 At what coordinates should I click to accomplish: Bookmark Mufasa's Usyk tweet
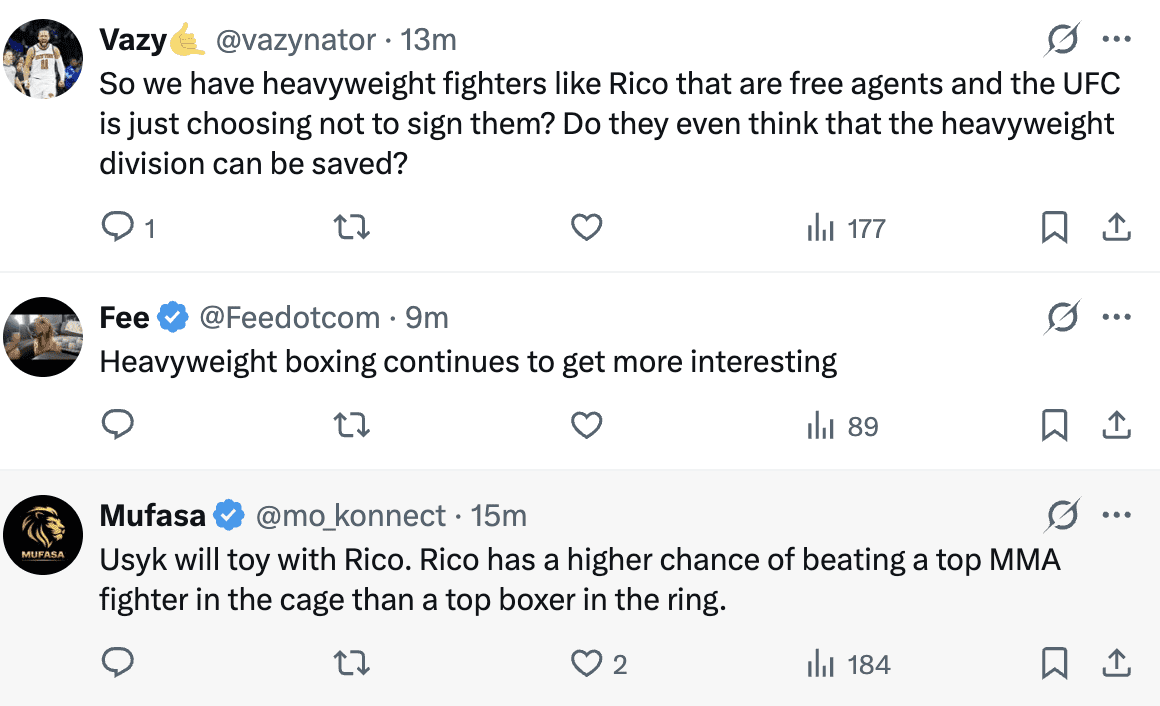1054,664
